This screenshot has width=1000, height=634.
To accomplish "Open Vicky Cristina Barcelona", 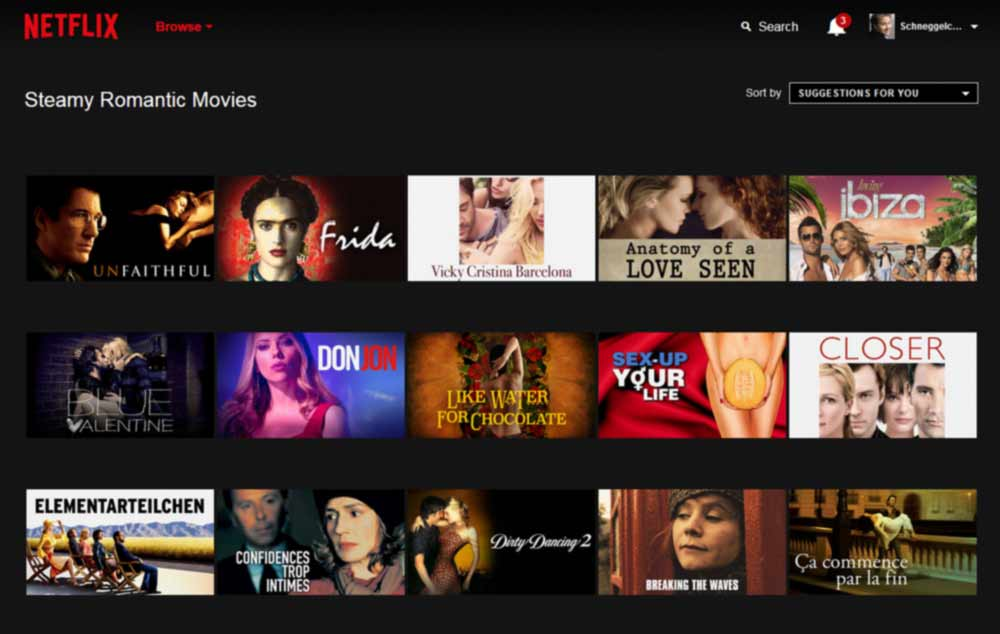I will pos(501,227).
